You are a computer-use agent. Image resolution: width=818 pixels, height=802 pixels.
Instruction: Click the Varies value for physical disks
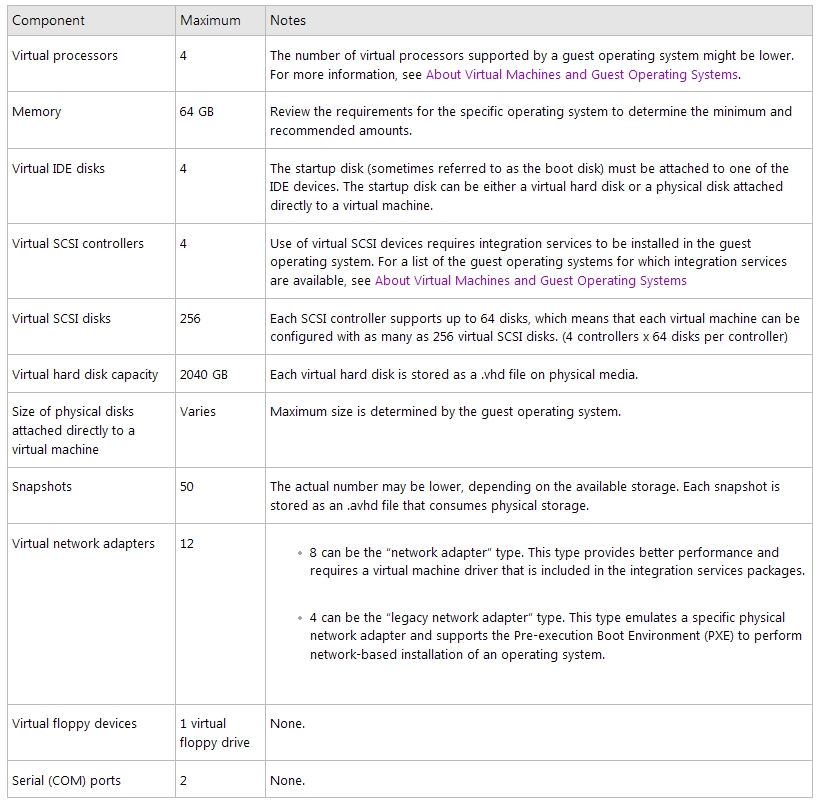(x=198, y=412)
